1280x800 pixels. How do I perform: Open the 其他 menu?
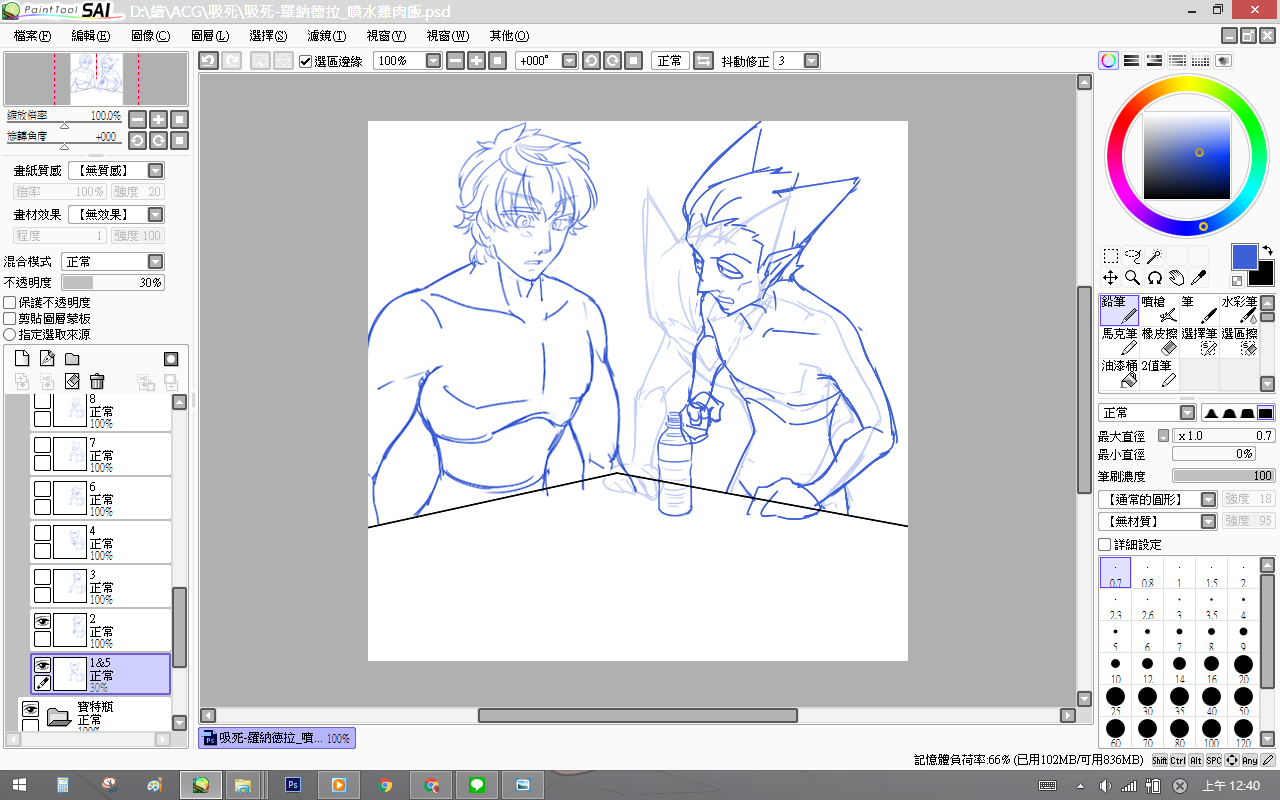click(508, 36)
